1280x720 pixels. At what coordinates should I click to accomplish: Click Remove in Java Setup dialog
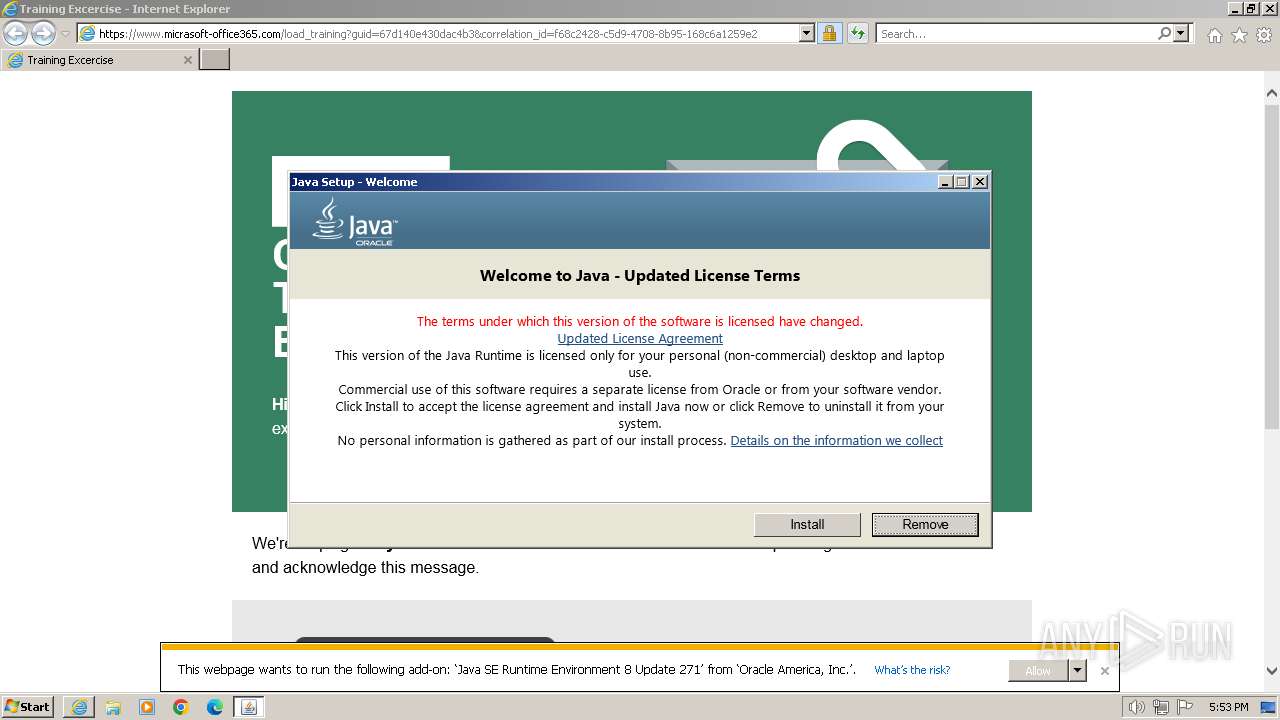[925, 525]
